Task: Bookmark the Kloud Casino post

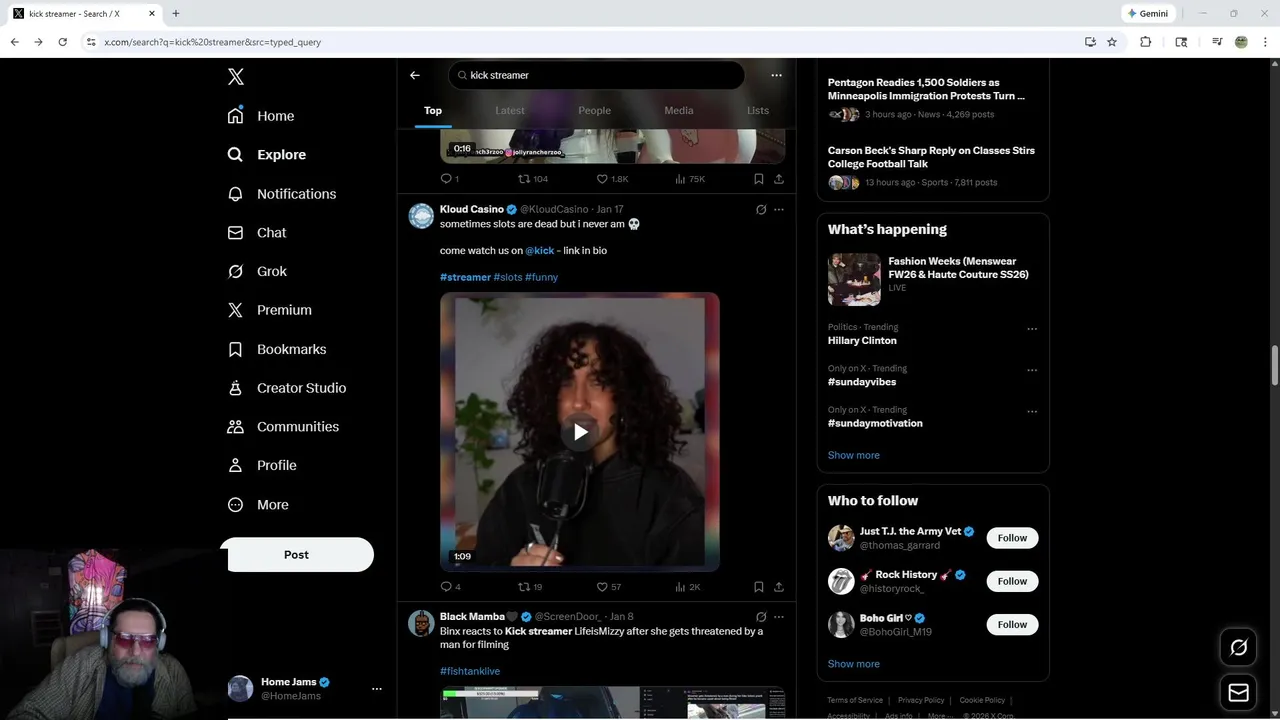Action: coord(759,587)
